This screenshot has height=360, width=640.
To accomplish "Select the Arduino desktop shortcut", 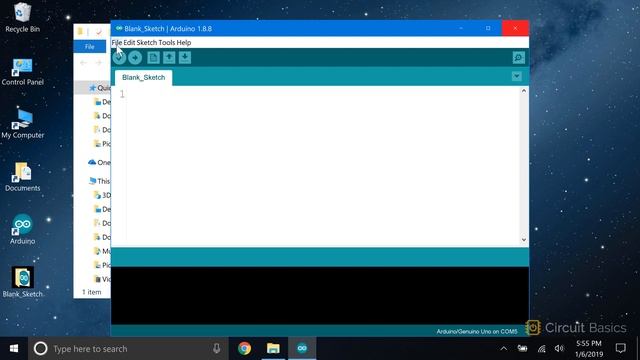I will [22, 229].
